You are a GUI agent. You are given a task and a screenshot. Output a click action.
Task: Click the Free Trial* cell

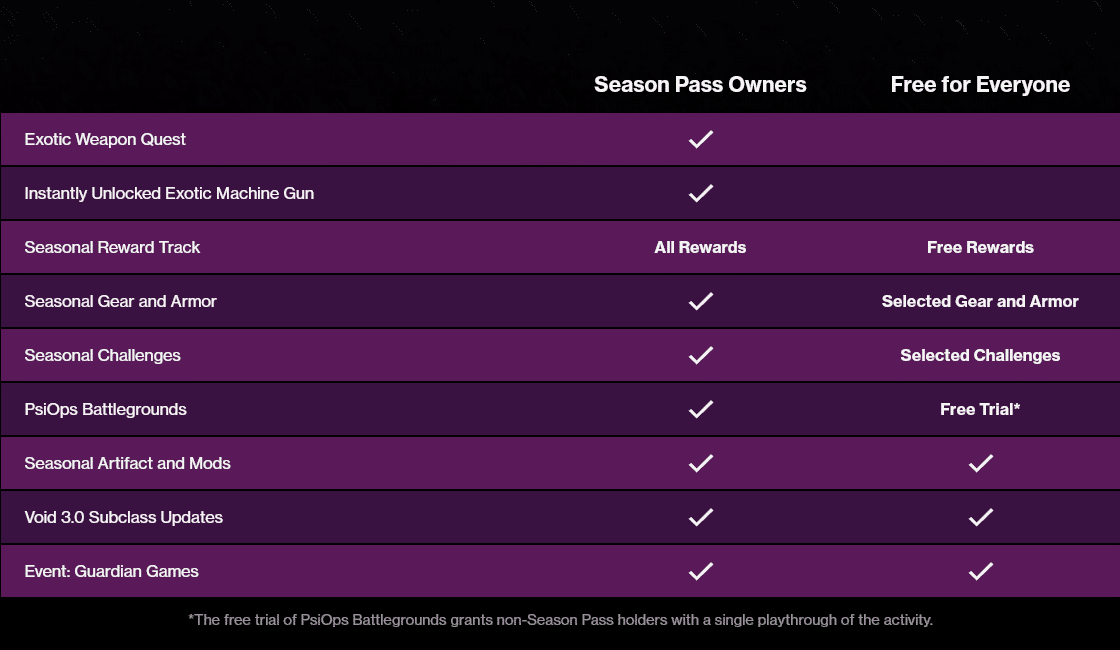(x=980, y=409)
